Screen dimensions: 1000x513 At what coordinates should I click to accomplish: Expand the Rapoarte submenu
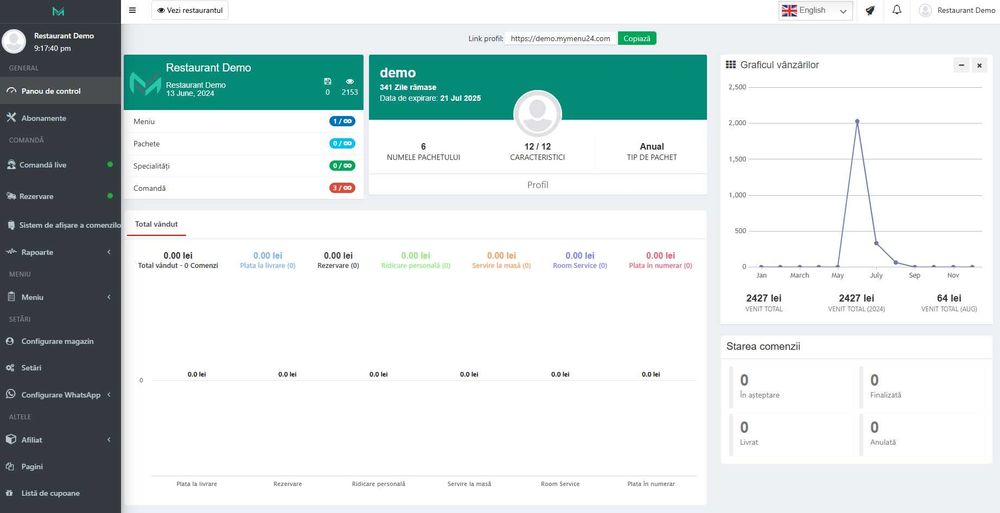(109, 252)
